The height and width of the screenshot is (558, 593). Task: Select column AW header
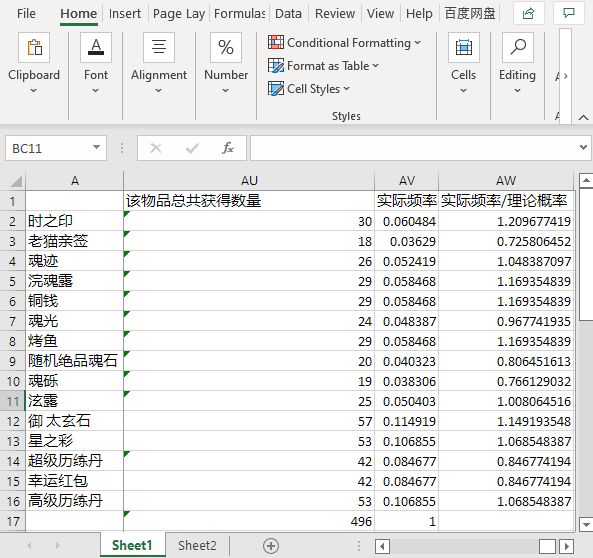click(506, 181)
